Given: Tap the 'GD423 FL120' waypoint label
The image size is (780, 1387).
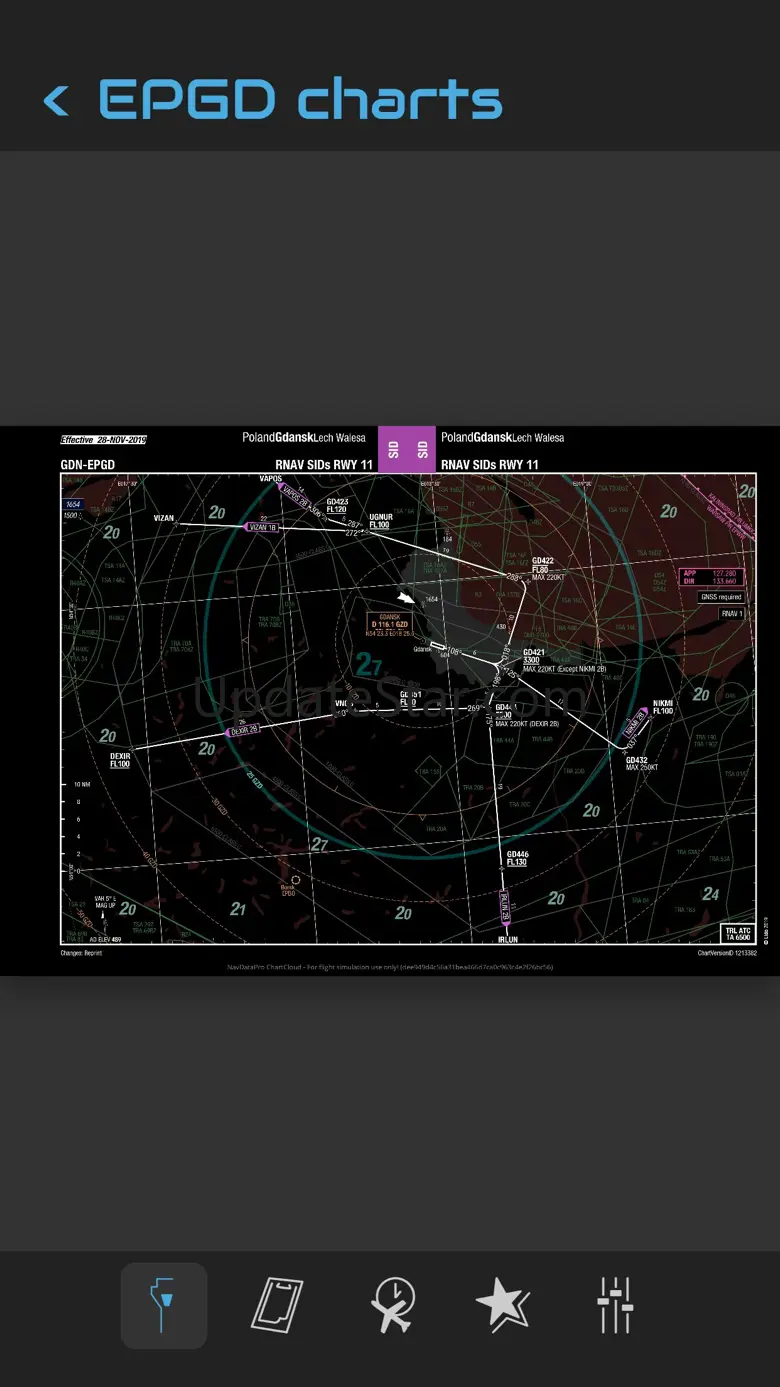Looking at the screenshot, I should click(337, 505).
